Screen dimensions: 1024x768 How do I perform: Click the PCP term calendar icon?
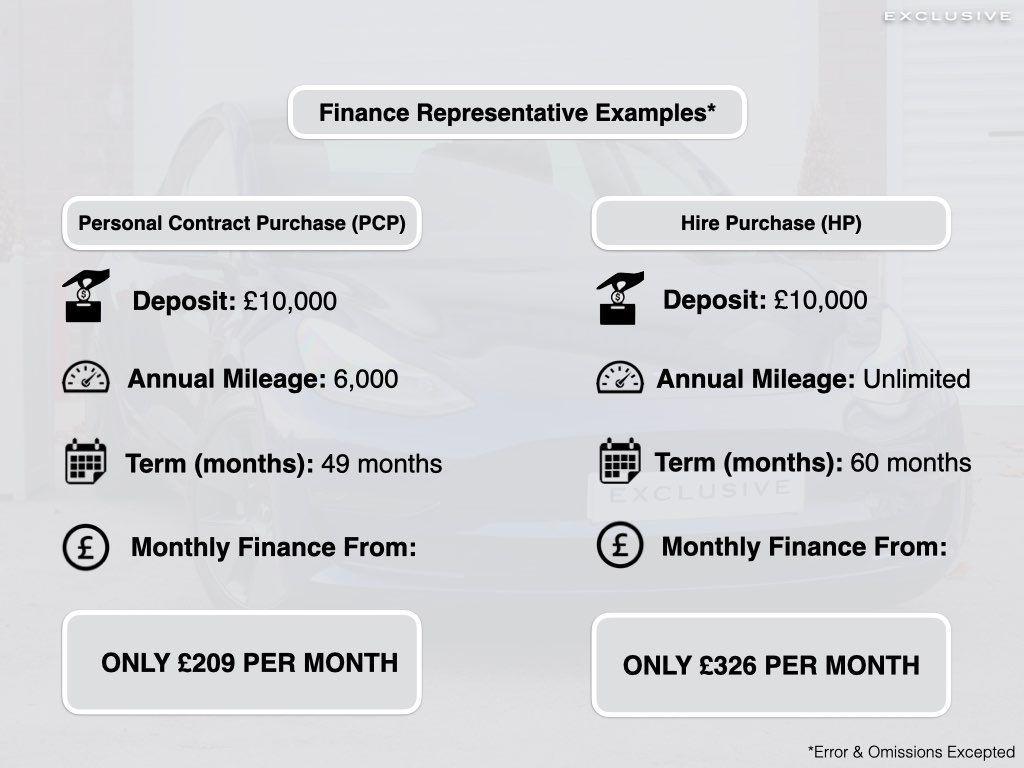(86, 461)
